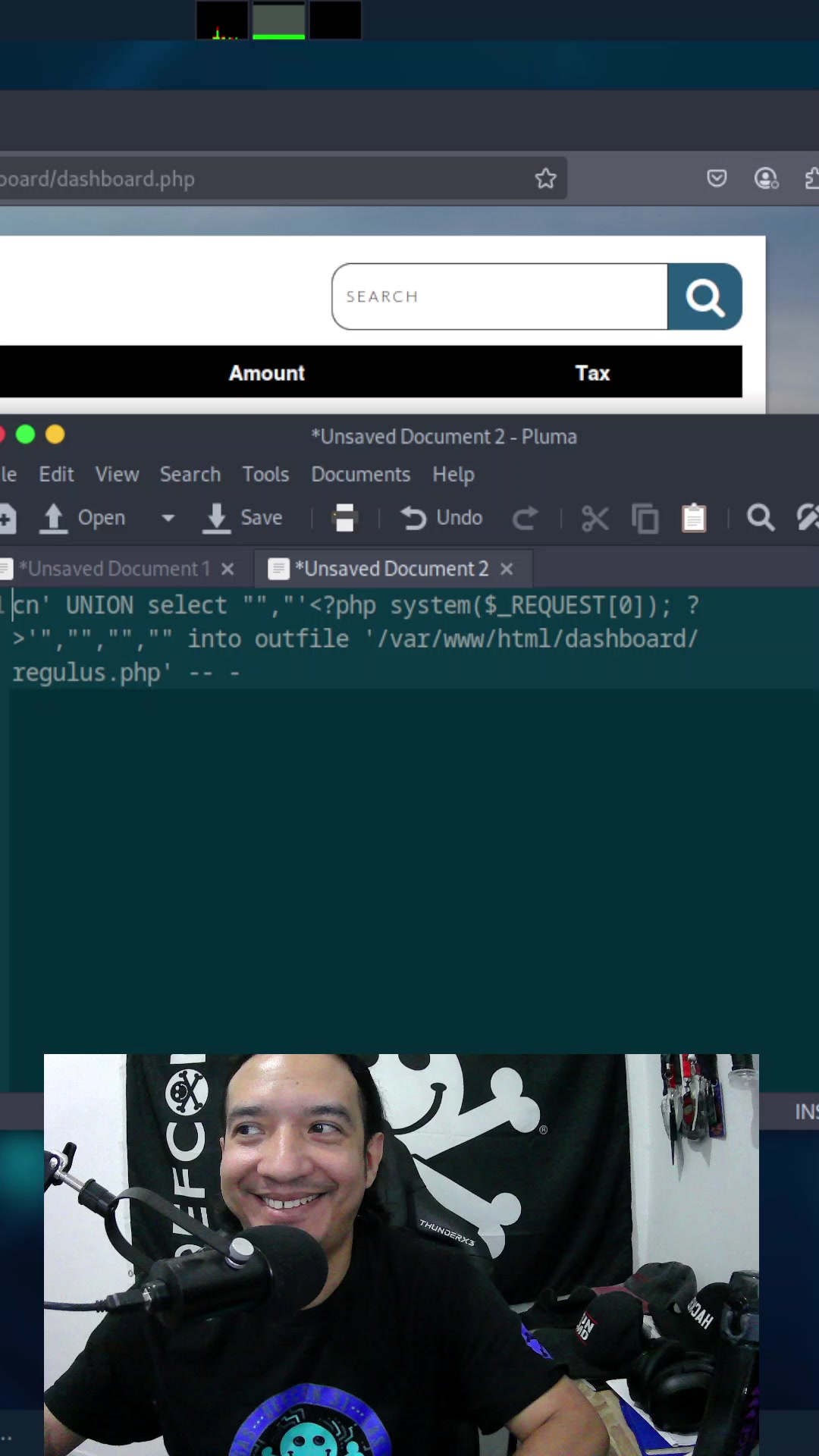The width and height of the screenshot is (819, 1456).
Task: Click the Redo arrow icon
Action: click(x=526, y=518)
